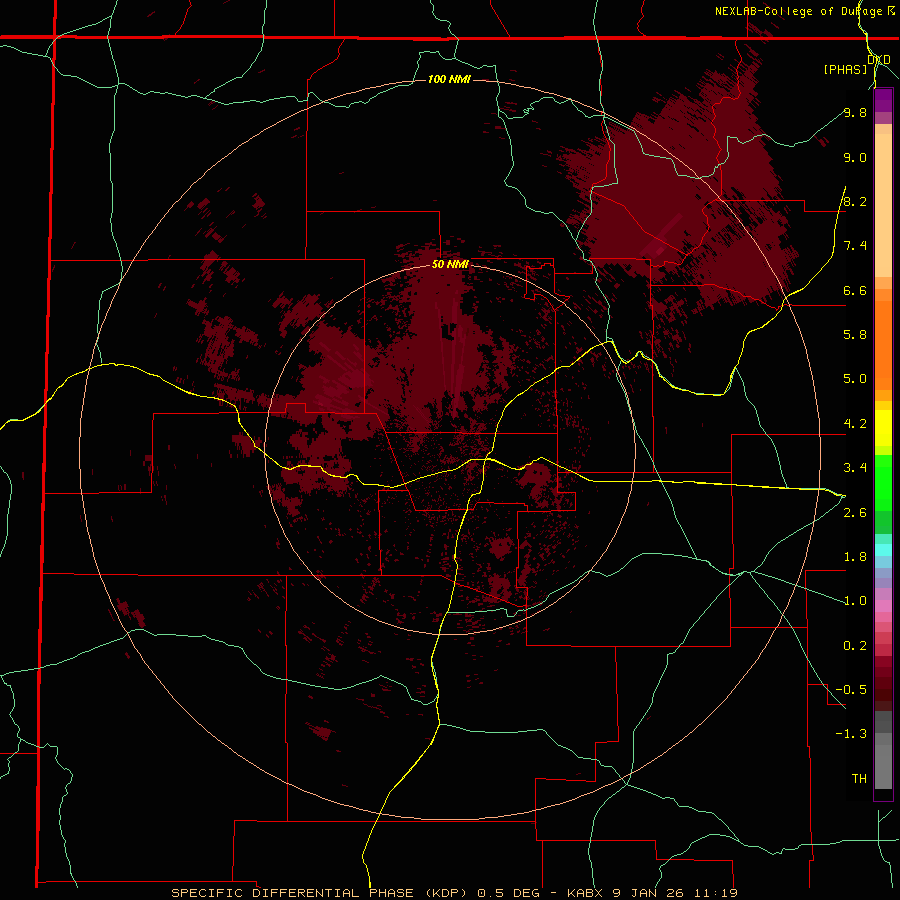Pick the cyan segment of the color bar
This screenshot has height=900, width=900.
point(883,549)
